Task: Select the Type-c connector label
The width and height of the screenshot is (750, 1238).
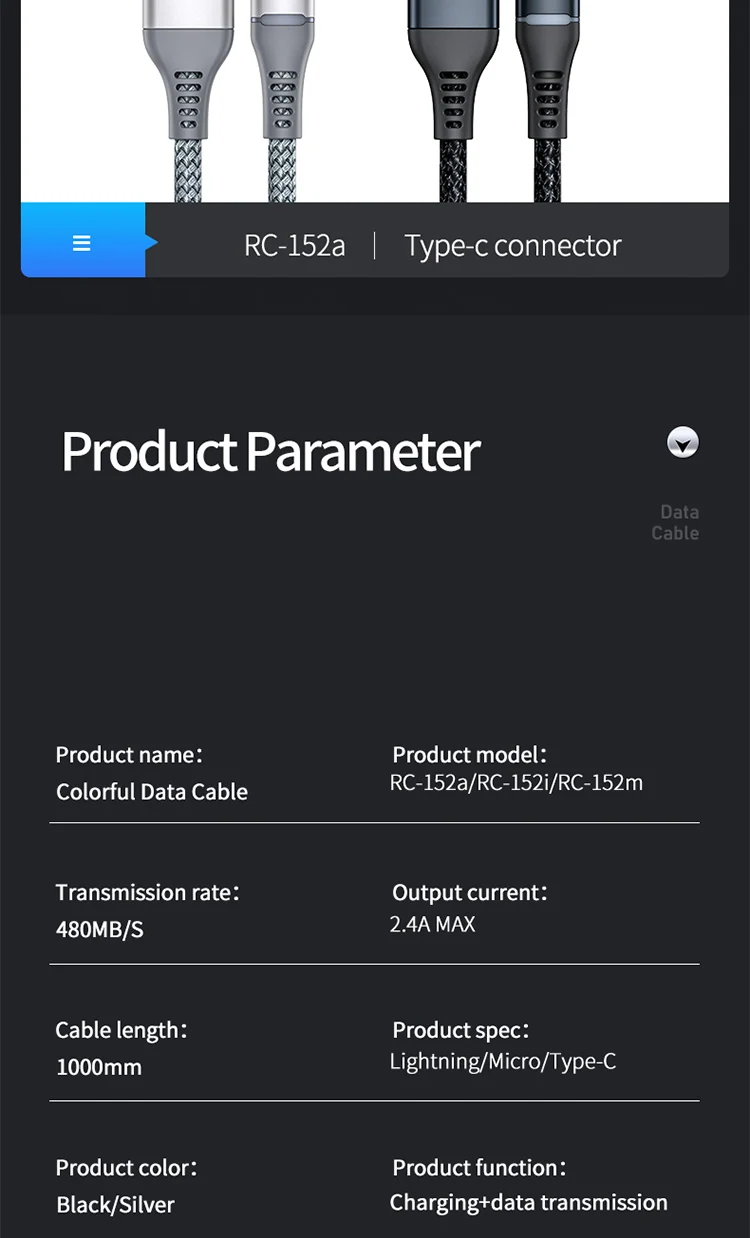Action: coord(513,246)
